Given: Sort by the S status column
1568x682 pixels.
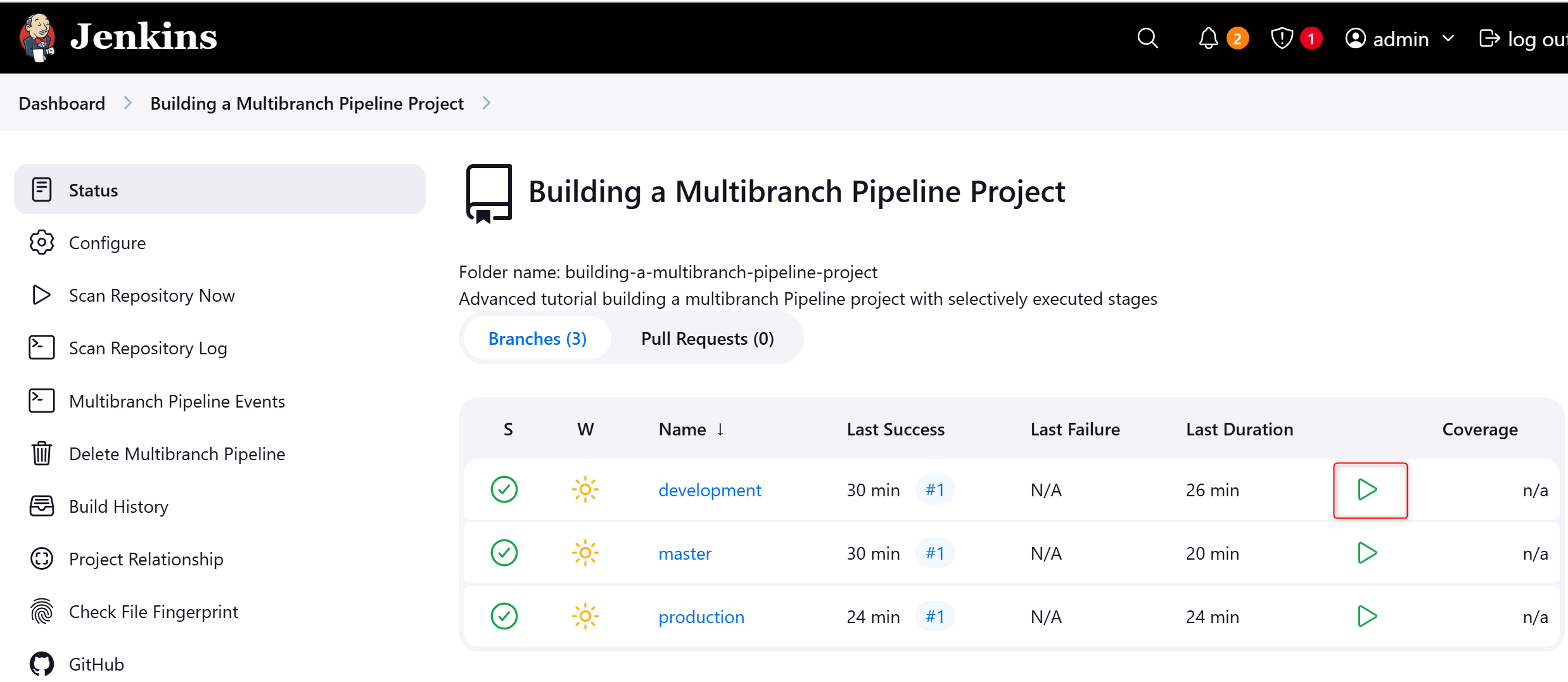Looking at the screenshot, I should (x=508, y=429).
